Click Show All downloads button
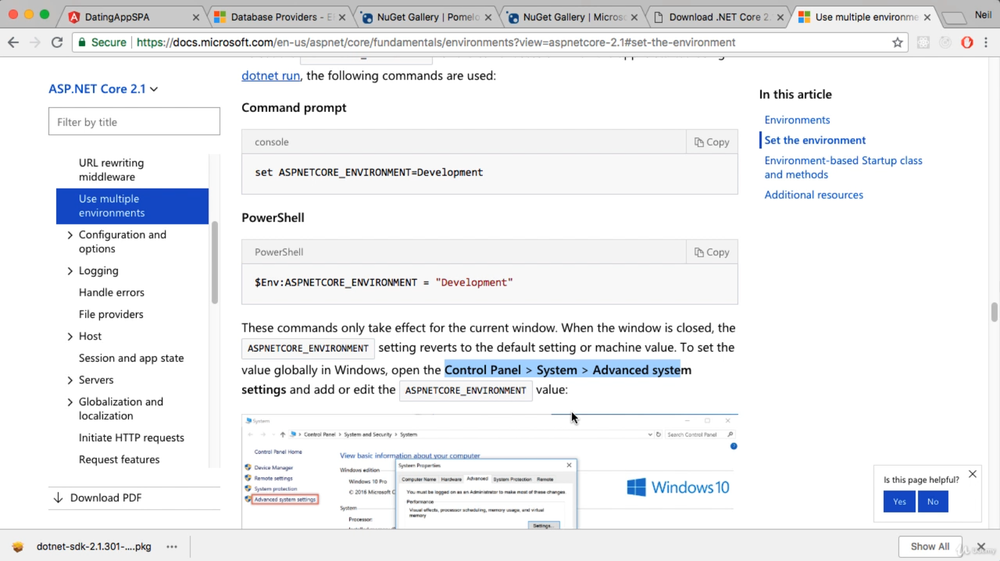The height and width of the screenshot is (561, 1000). (929, 546)
